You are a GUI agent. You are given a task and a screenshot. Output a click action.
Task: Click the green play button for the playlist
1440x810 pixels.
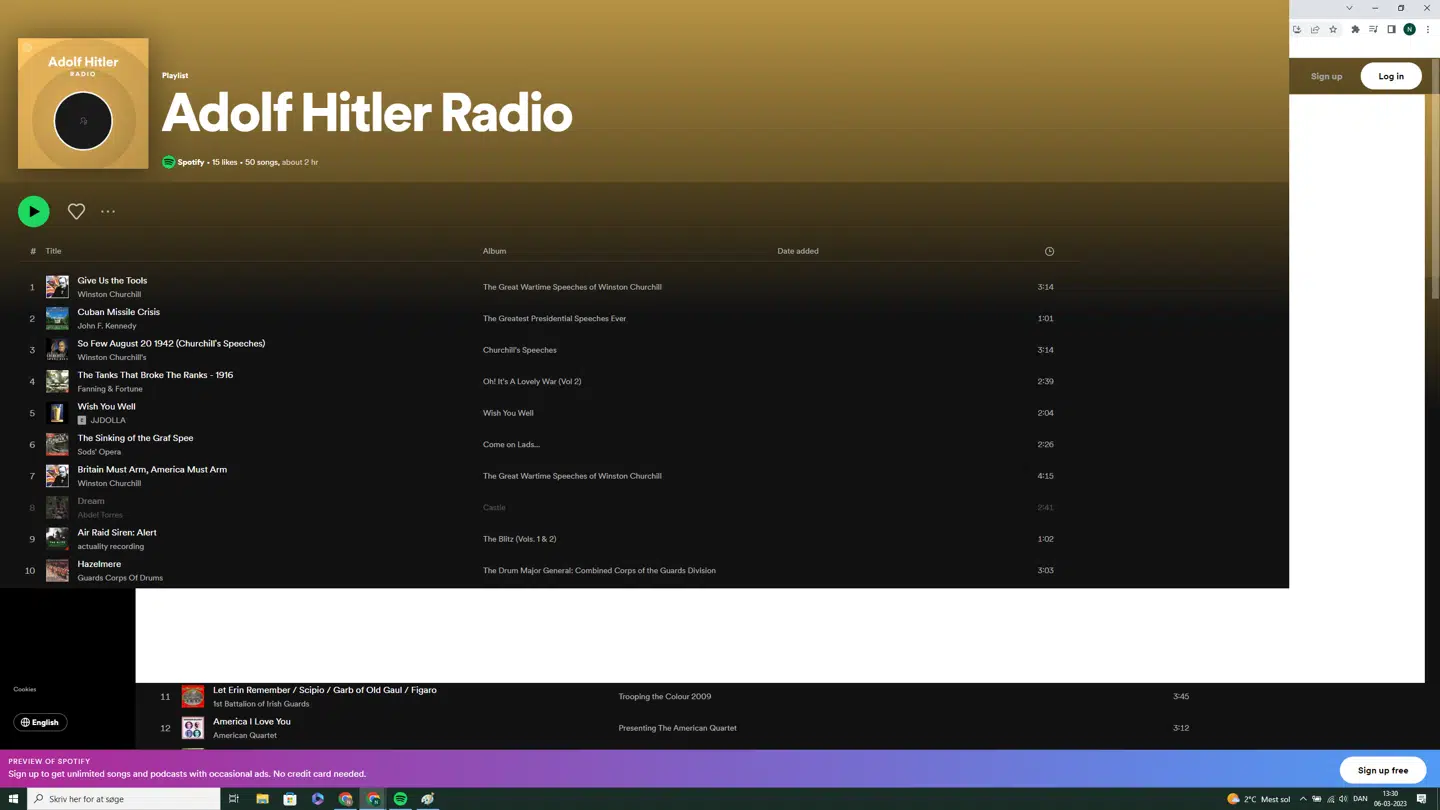[33, 211]
